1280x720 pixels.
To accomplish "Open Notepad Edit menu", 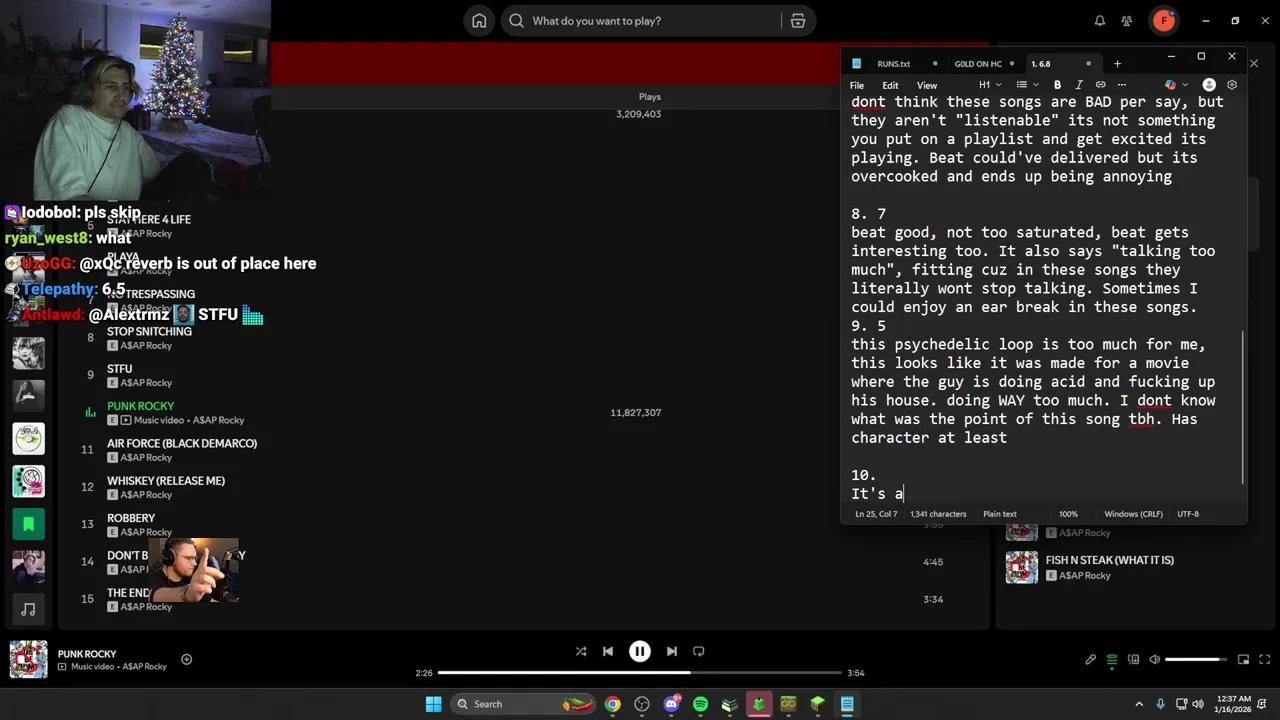I will click(890, 85).
